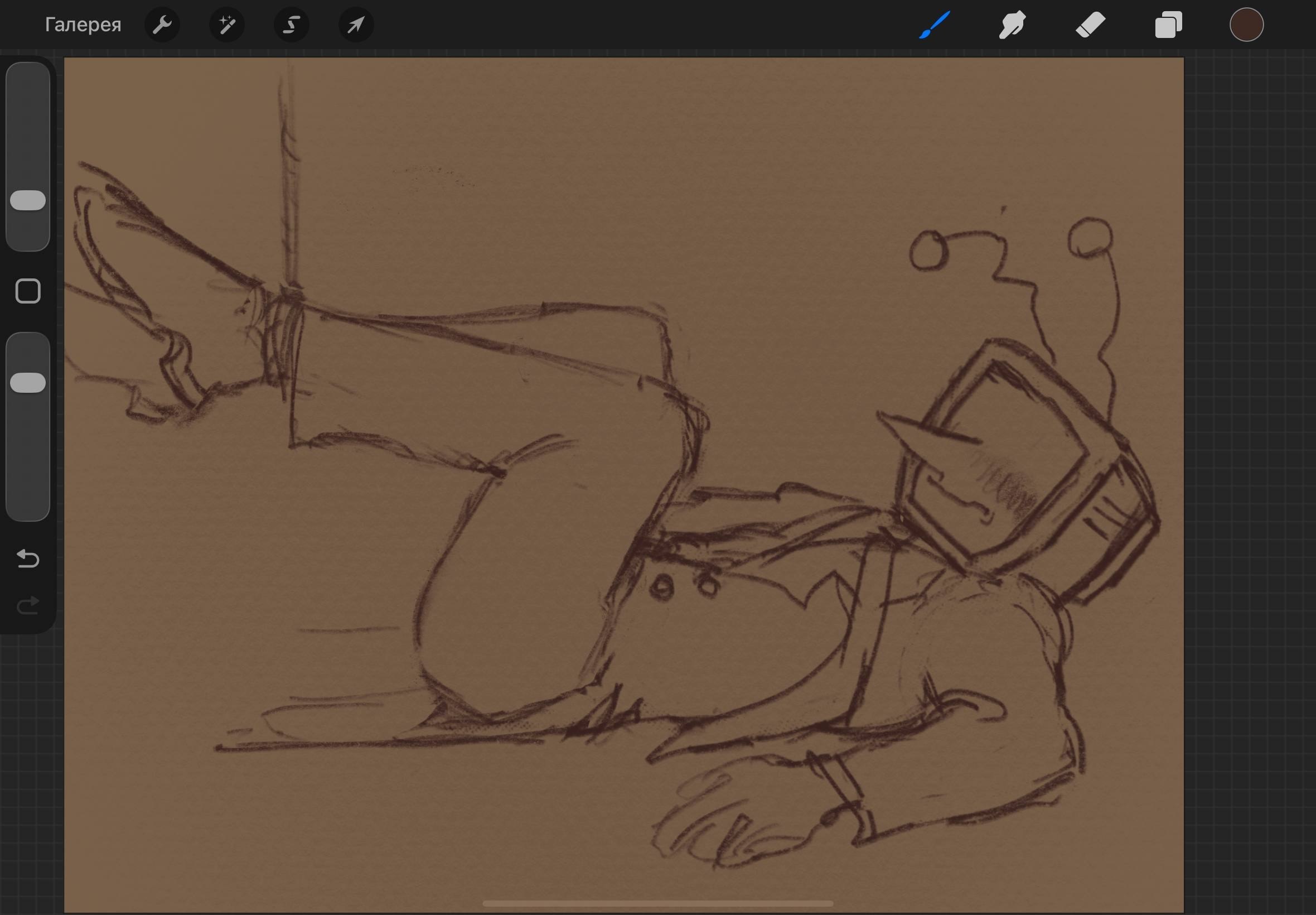Activate the Transform arrow tool
The width and height of the screenshot is (1316, 915).
point(356,25)
